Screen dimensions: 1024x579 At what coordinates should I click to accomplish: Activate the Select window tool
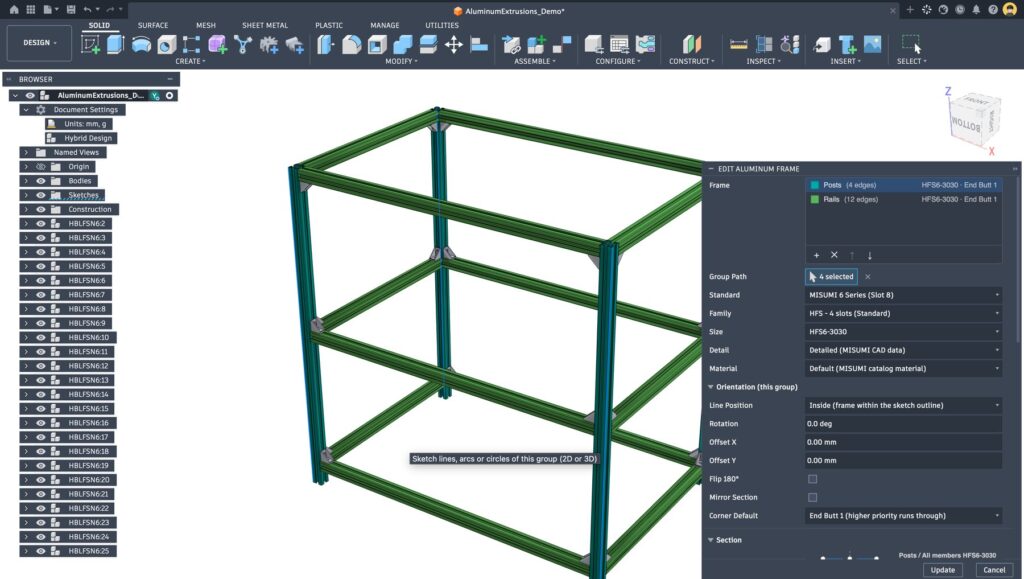911,44
